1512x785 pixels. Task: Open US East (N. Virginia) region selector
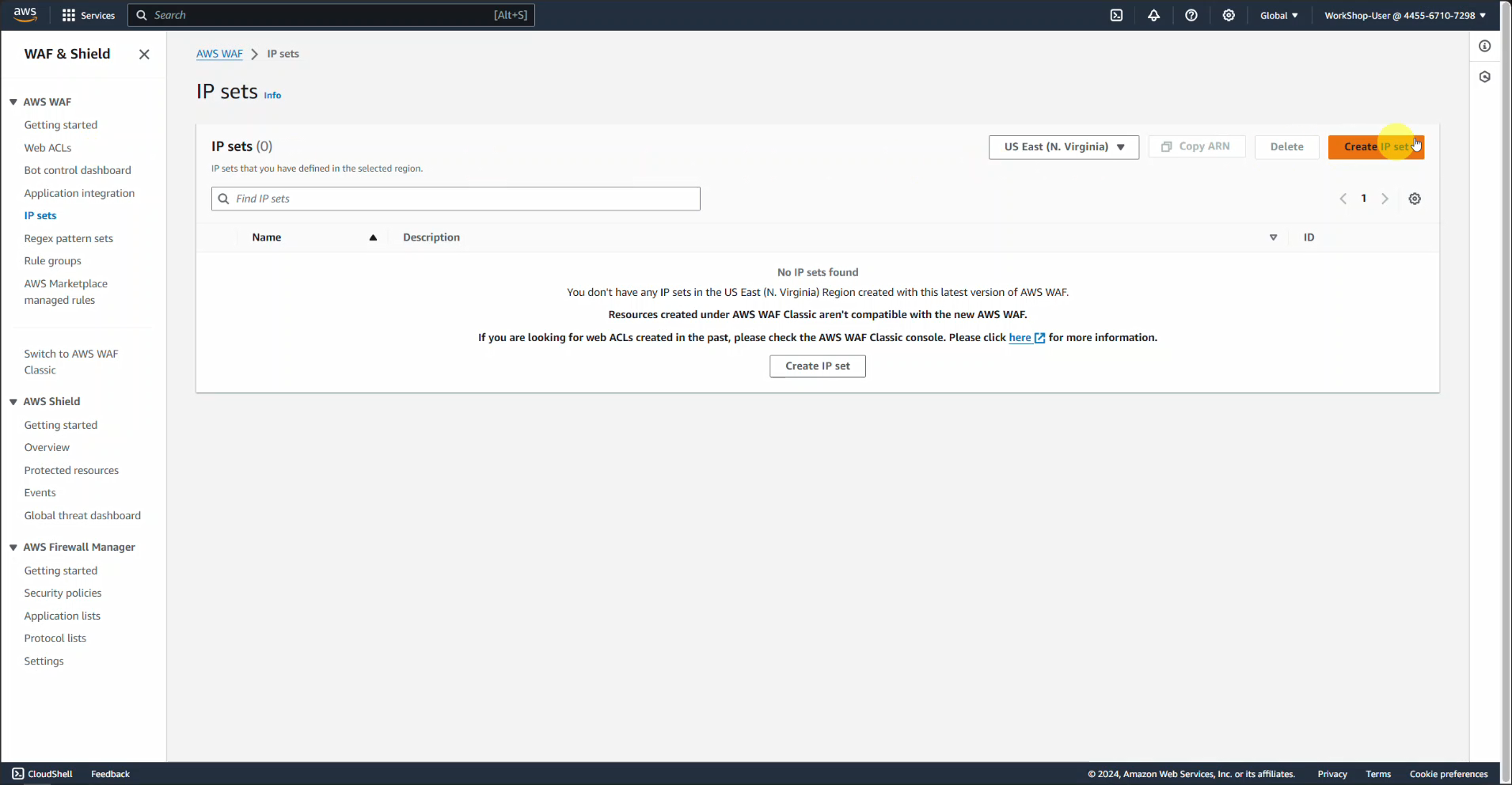click(1064, 147)
